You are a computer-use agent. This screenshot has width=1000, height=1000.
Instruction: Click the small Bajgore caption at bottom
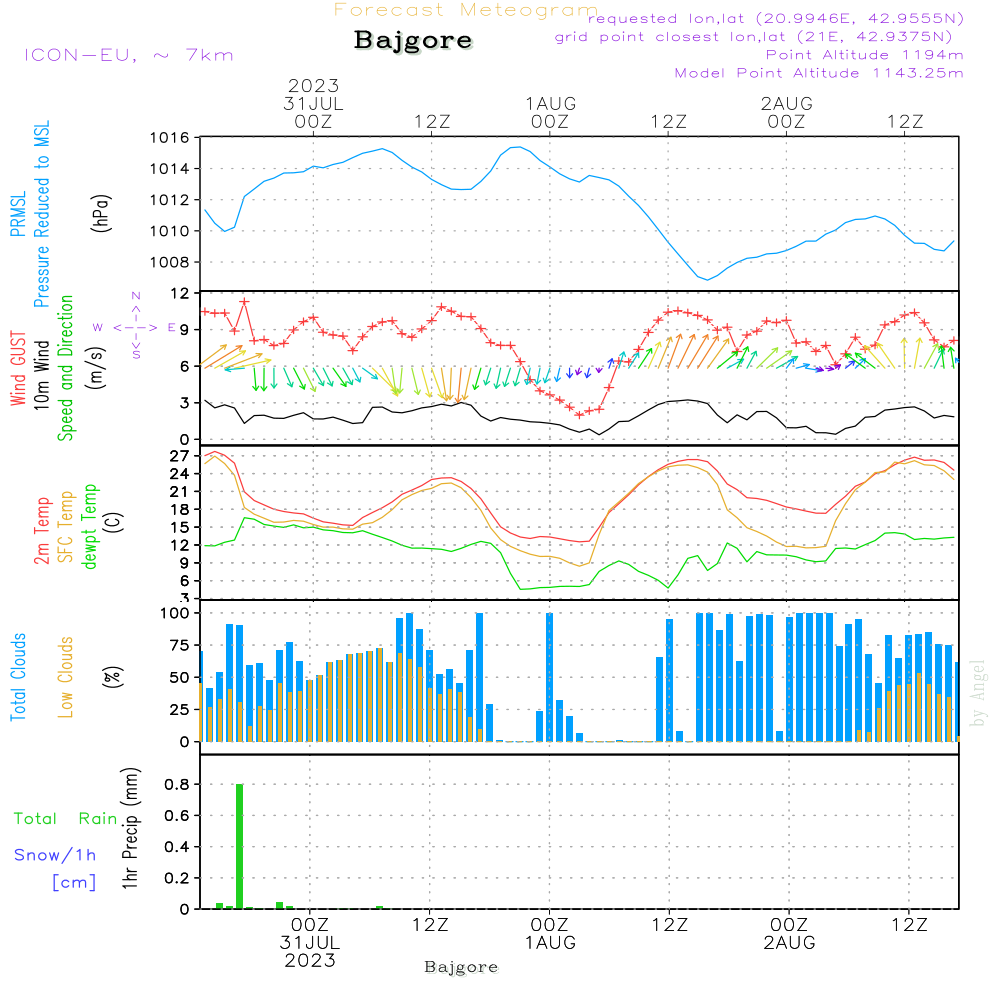(x=461, y=967)
